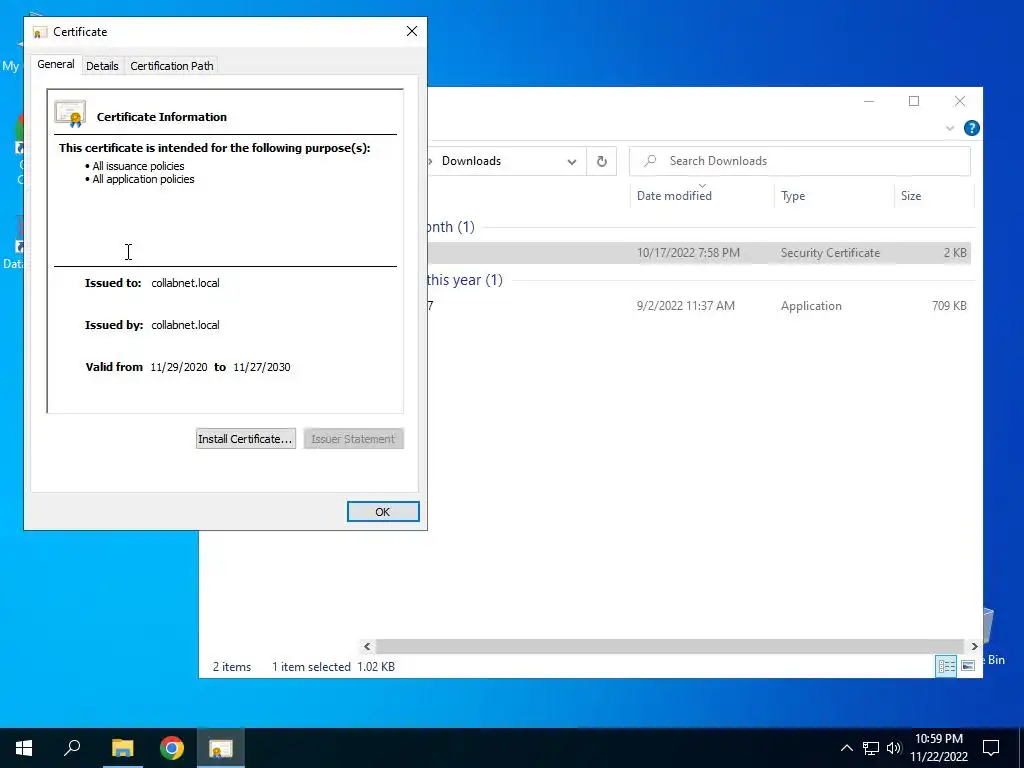Open the Certification Path tab
The height and width of the screenshot is (768, 1024).
point(172,66)
